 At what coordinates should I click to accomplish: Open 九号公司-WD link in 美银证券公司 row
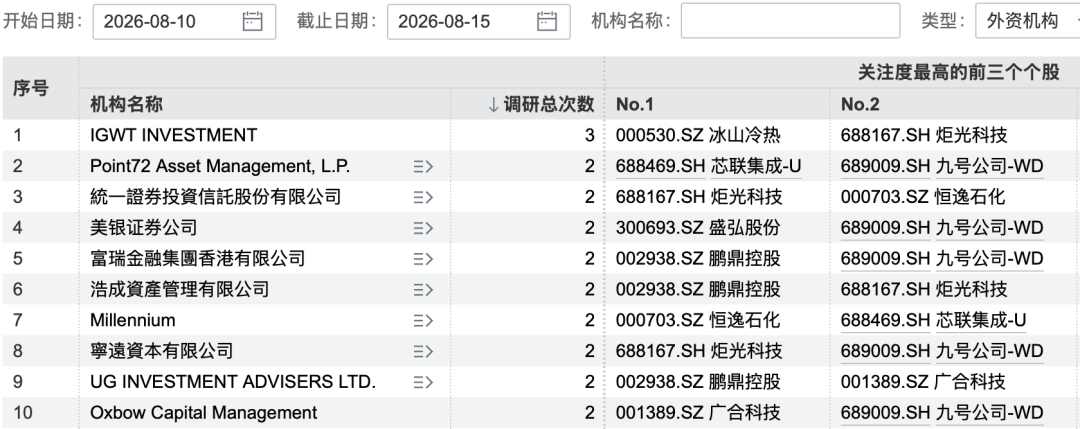pos(989,228)
